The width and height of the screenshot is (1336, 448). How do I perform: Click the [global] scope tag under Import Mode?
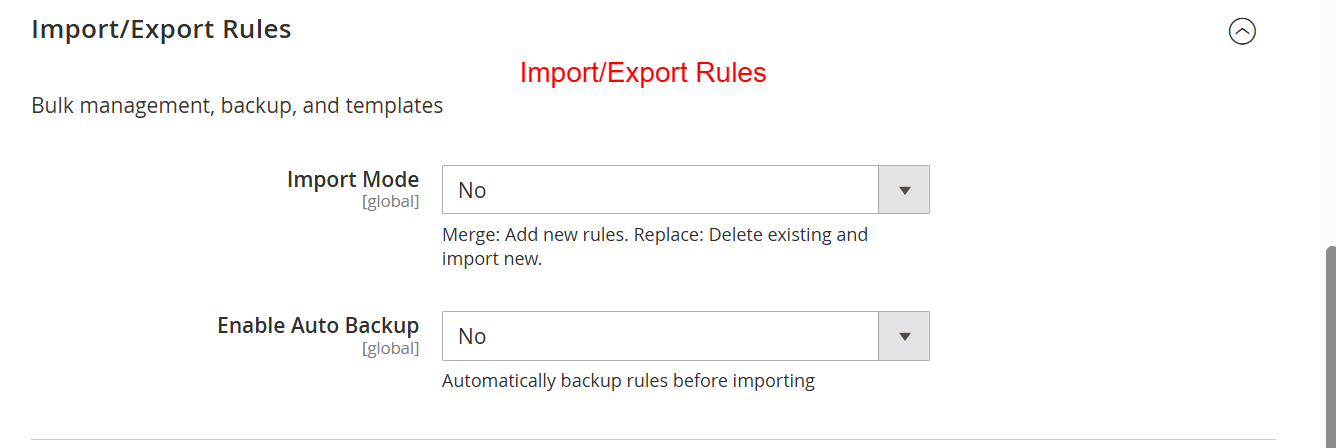point(390,202)
